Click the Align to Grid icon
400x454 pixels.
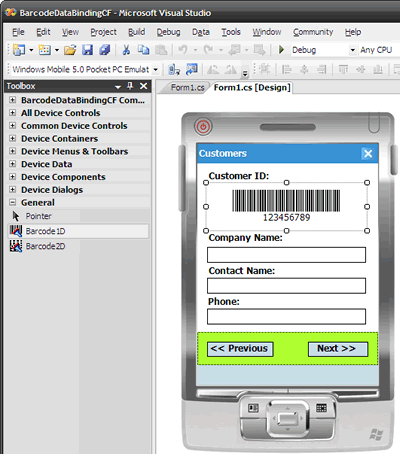click(x=265, y=69)
